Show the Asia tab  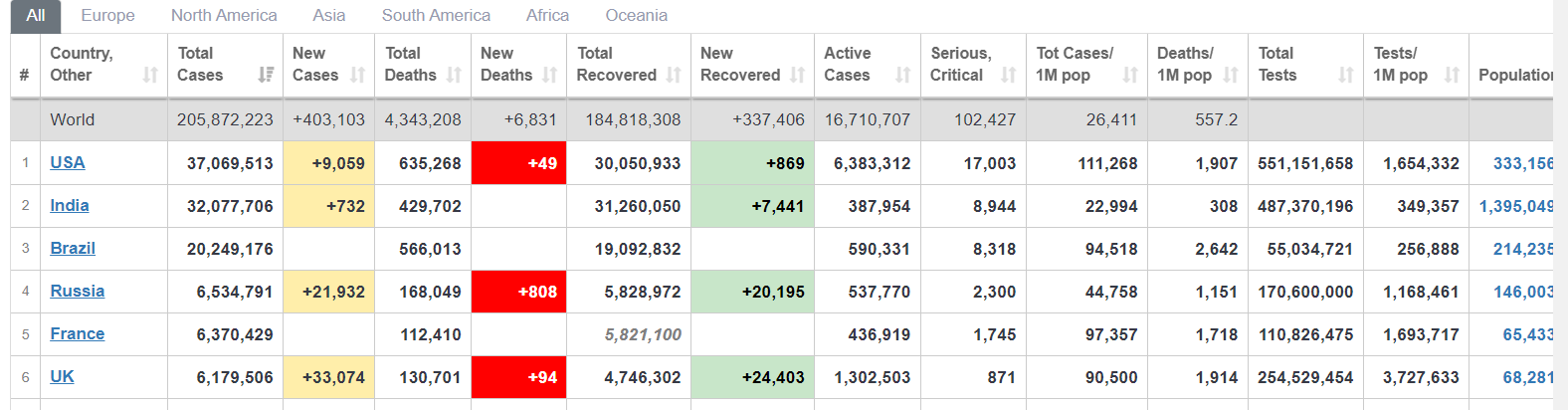tap(329, 16)
